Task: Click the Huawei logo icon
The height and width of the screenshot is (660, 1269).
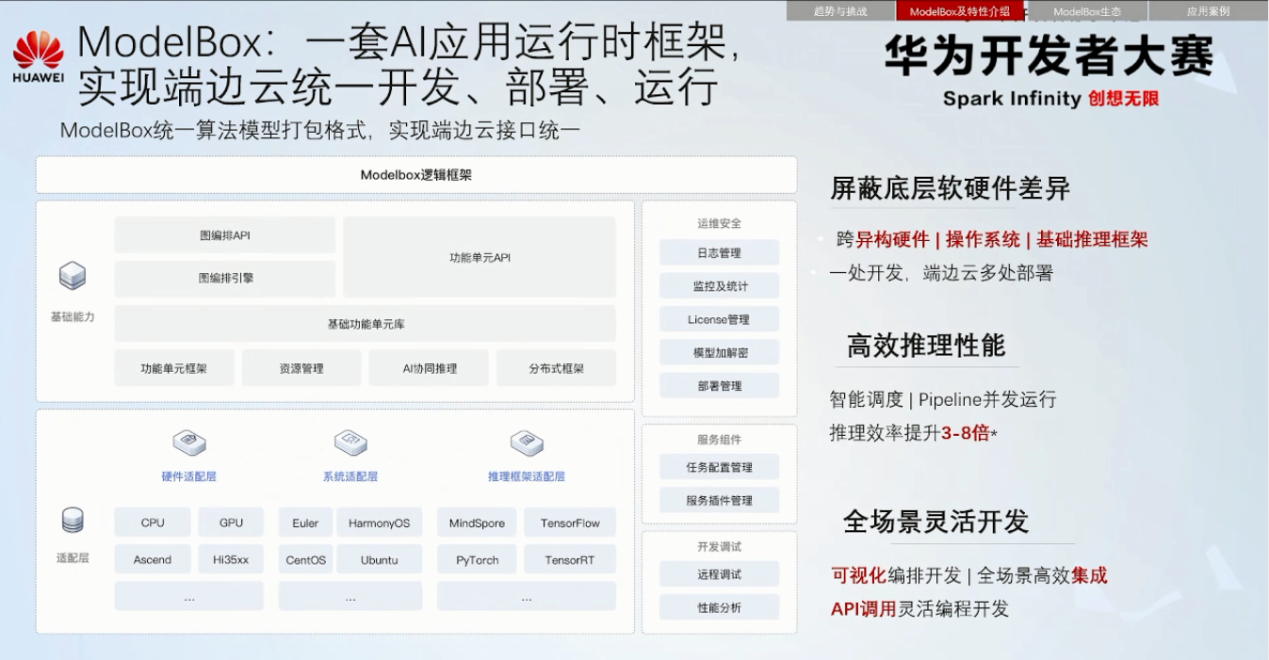Action: click(x=38, y=56)
